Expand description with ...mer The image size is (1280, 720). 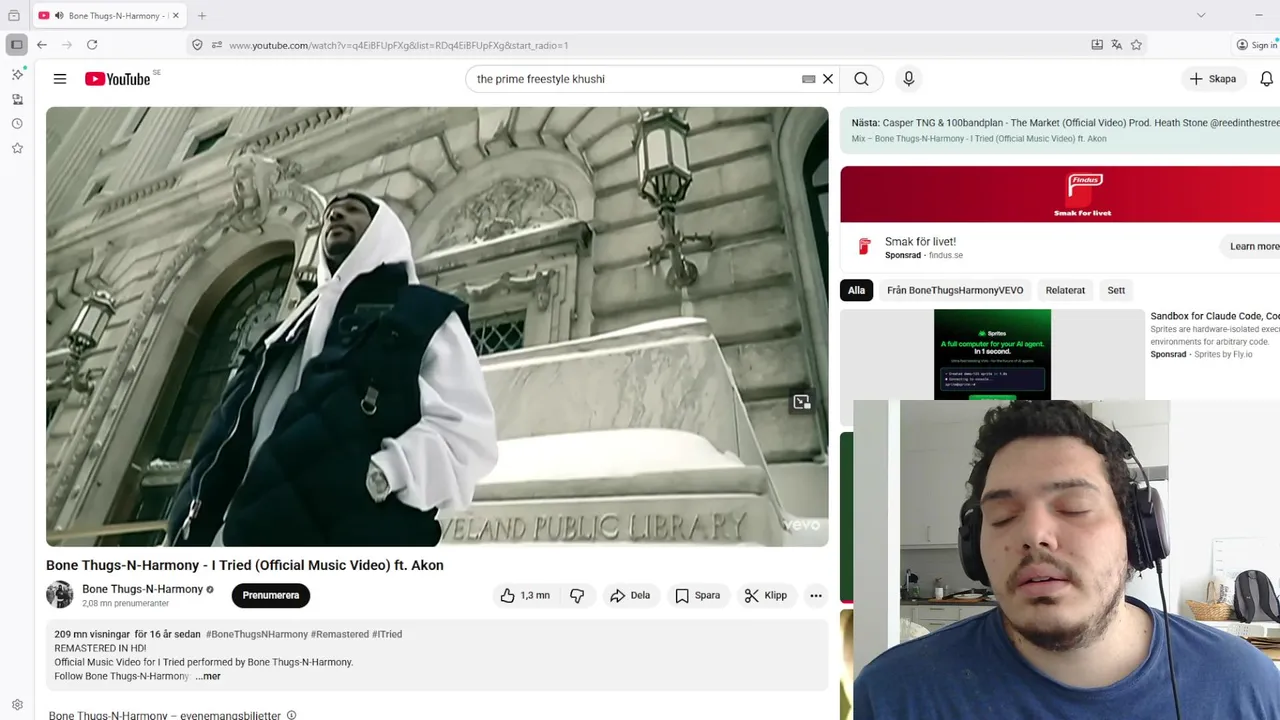(x=208, y=676)
